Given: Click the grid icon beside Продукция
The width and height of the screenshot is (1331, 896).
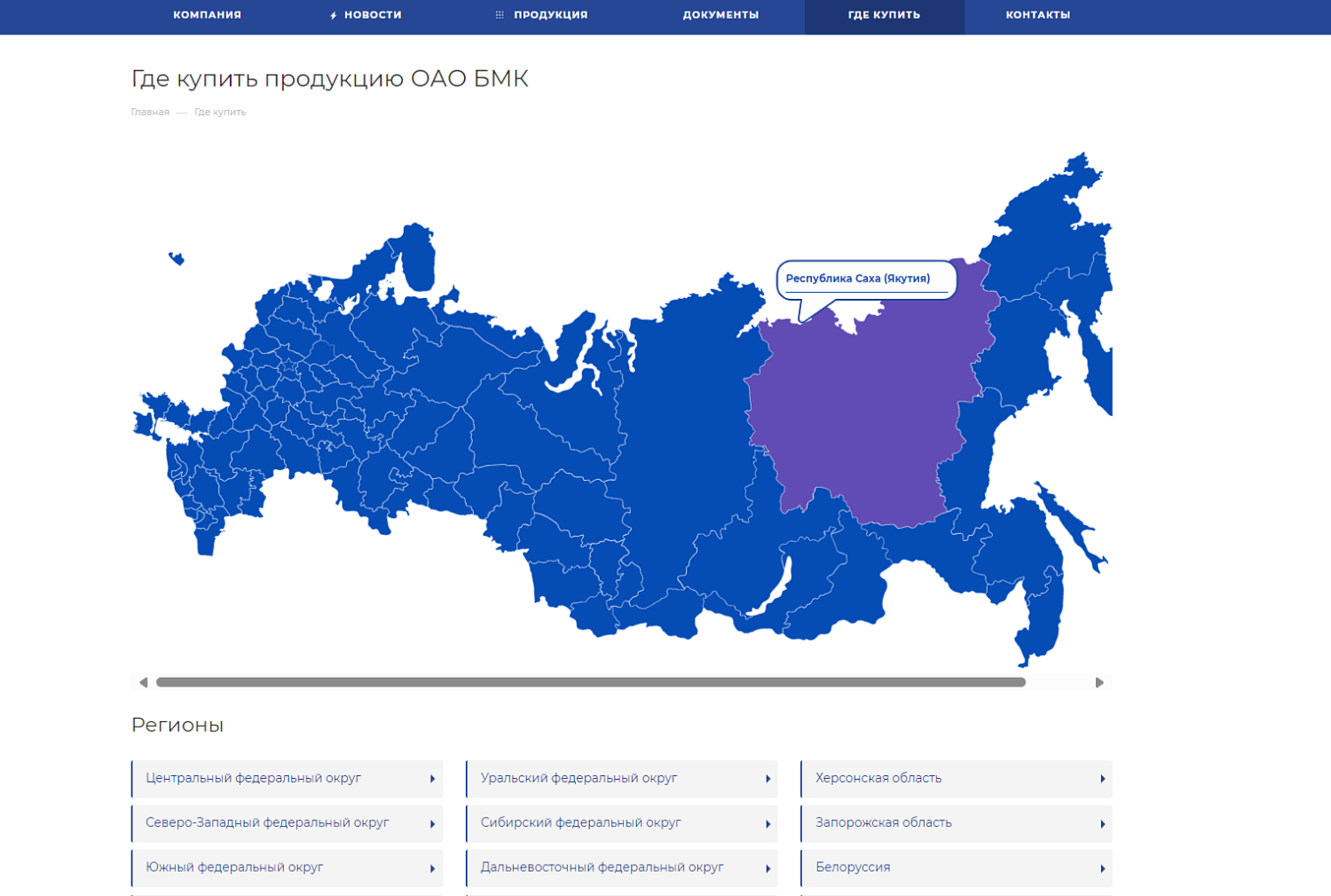Looking at the screenshot, I should pos(500,15).
